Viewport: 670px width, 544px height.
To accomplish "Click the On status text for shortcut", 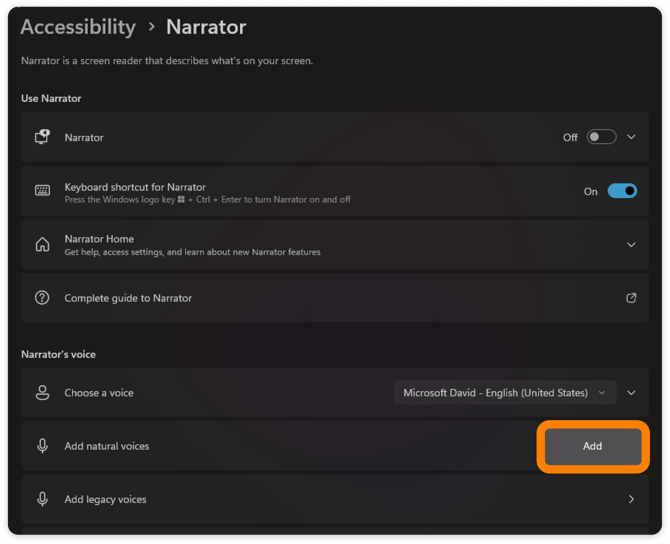I will [x=591, y=191].
